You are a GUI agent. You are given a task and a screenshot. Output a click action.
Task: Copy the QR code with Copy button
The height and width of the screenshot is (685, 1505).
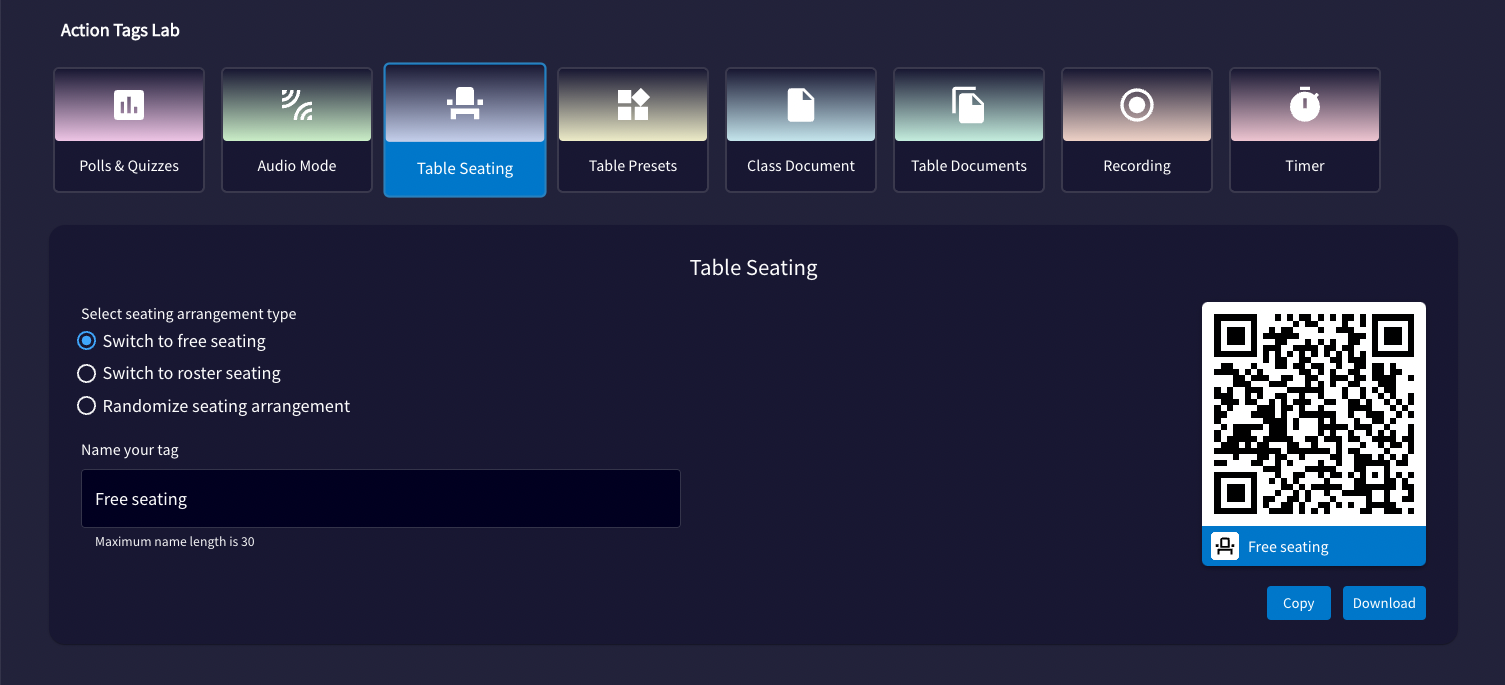[1298, 603]
